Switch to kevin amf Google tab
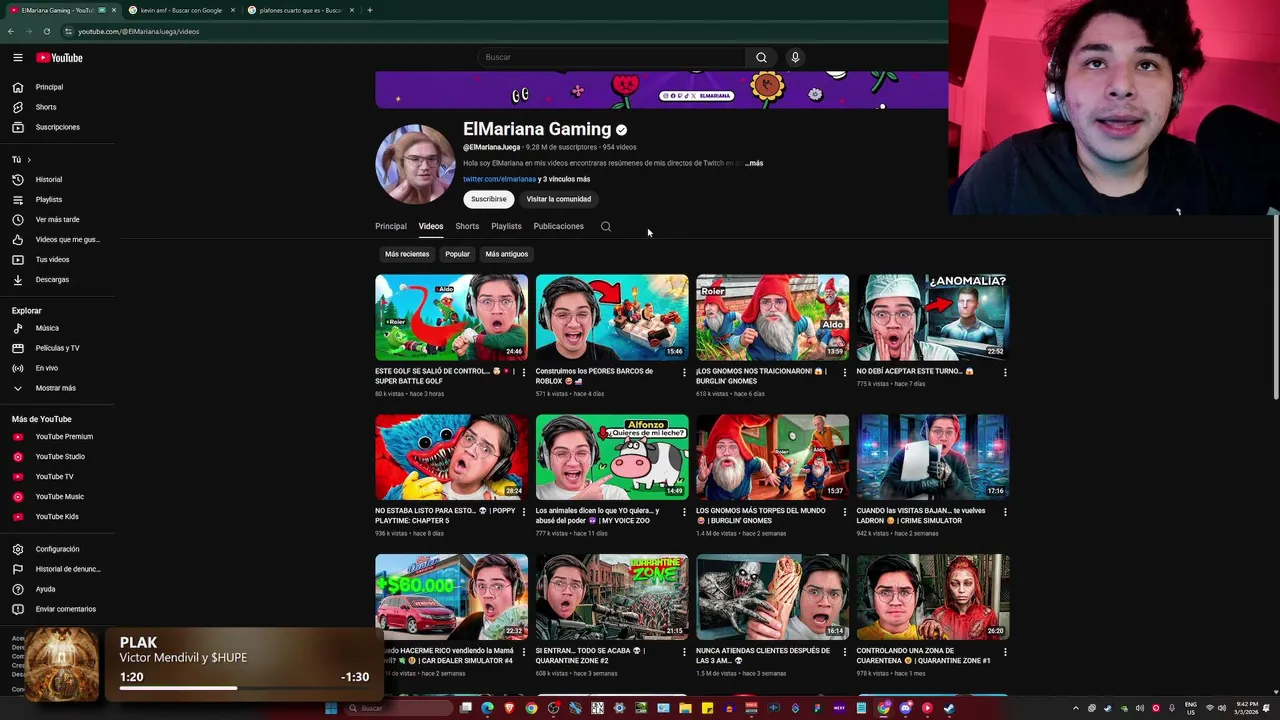This screenshot has width=1280, height=720. (180, 10)
